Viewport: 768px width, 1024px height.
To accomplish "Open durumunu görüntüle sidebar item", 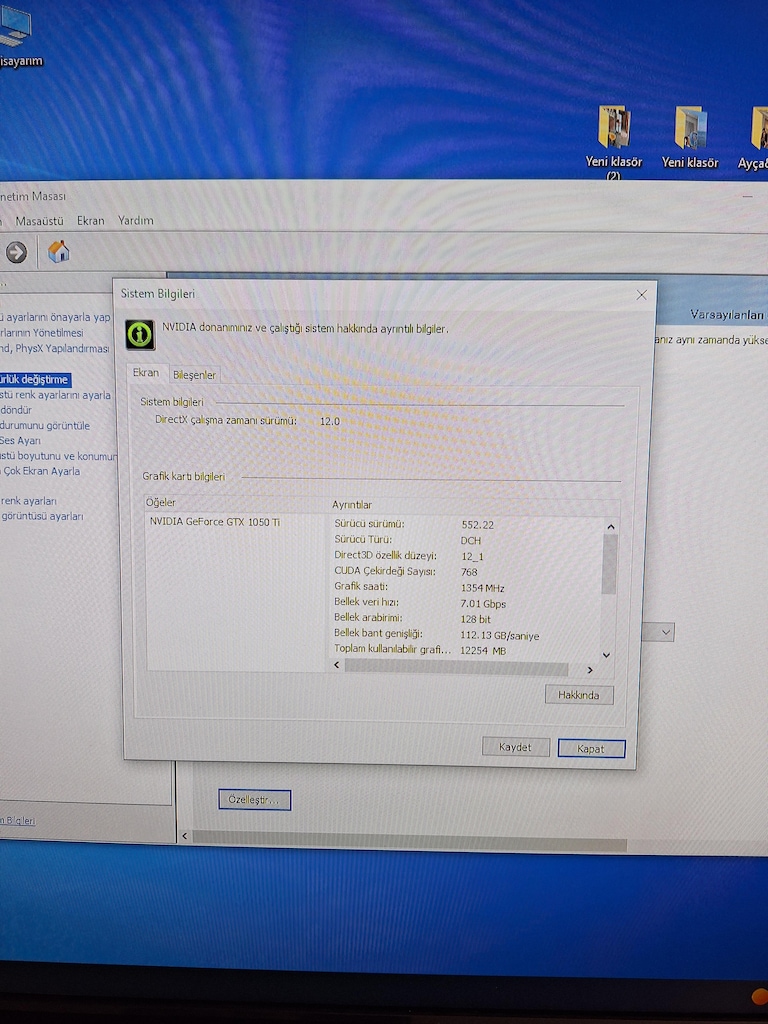I will [45, 426].
